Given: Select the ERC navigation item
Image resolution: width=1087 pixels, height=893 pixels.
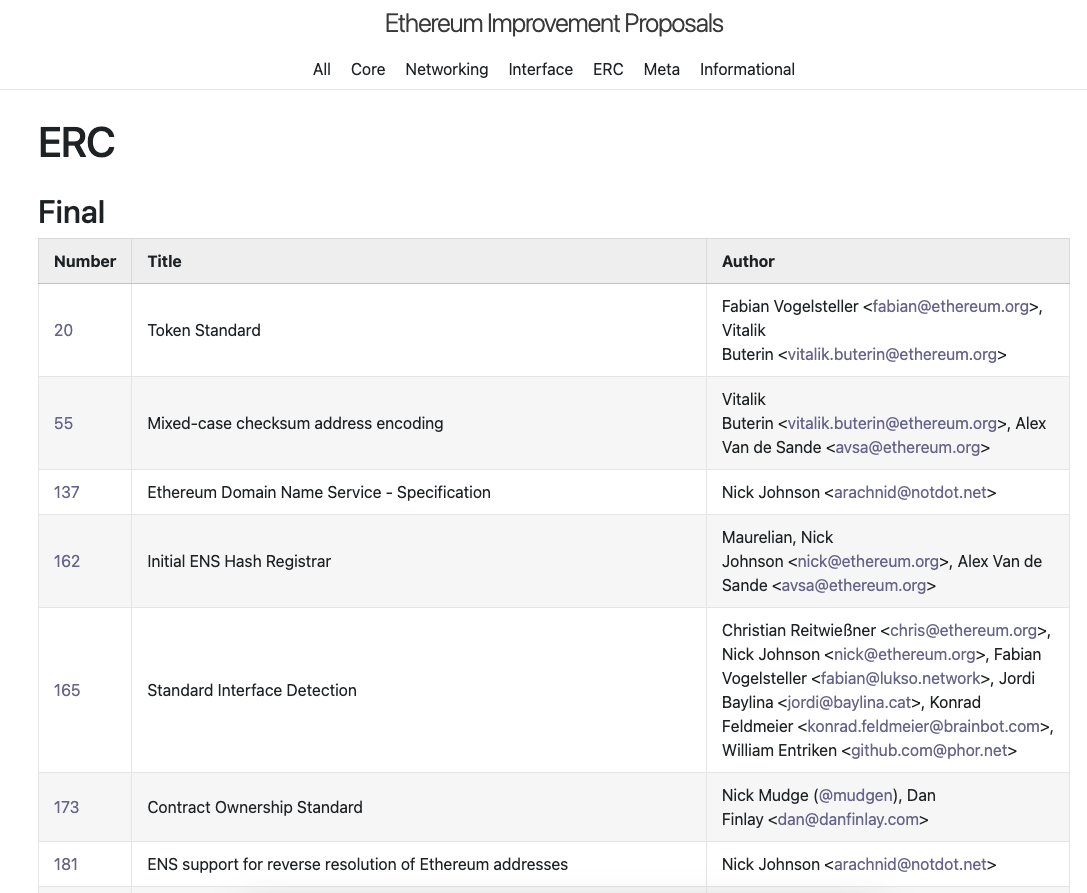Looking at the screenshot, I should tap(608, 69).
